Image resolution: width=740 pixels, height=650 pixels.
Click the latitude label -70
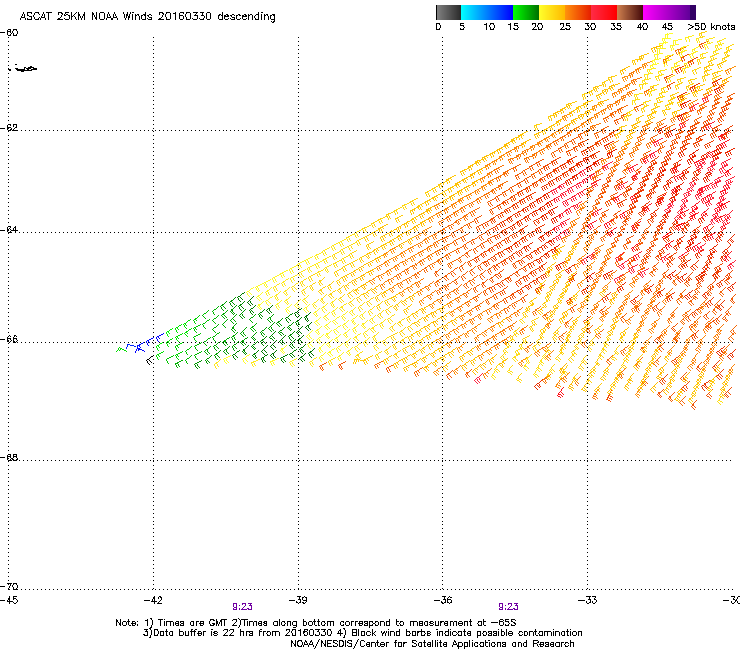click(x=9, y=586)
